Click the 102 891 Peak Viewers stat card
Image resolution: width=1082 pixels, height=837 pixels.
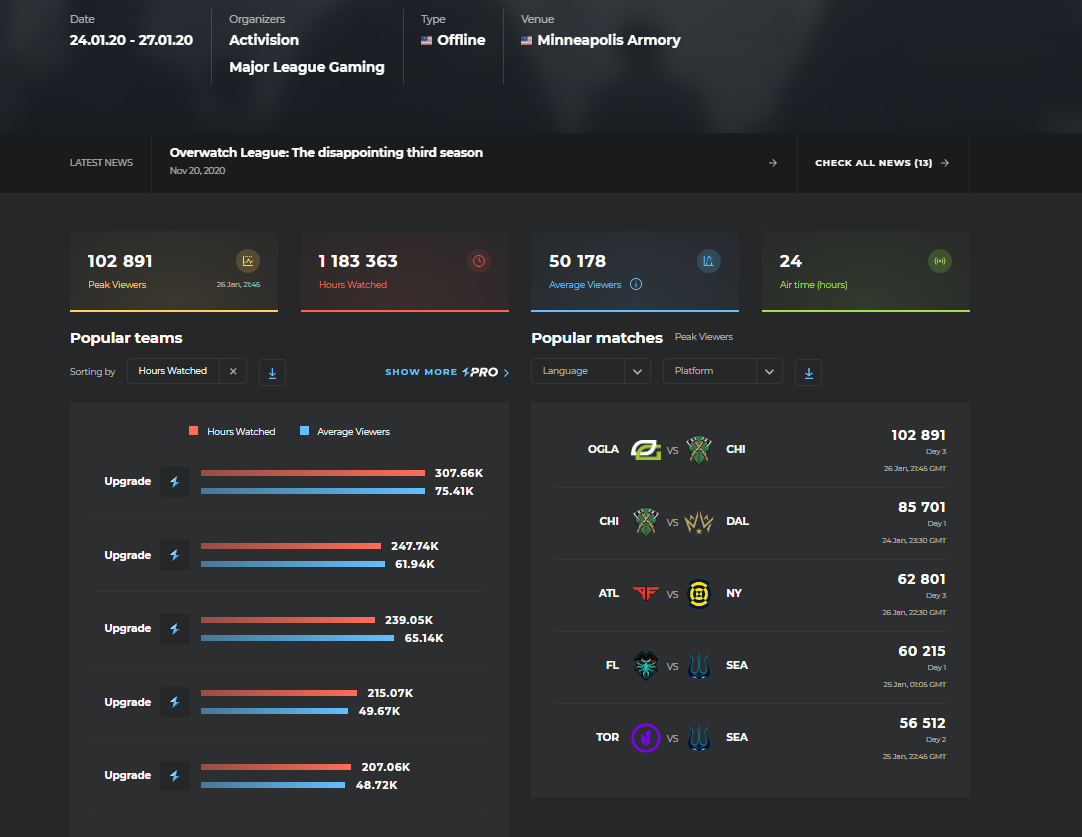coord(174,271)
